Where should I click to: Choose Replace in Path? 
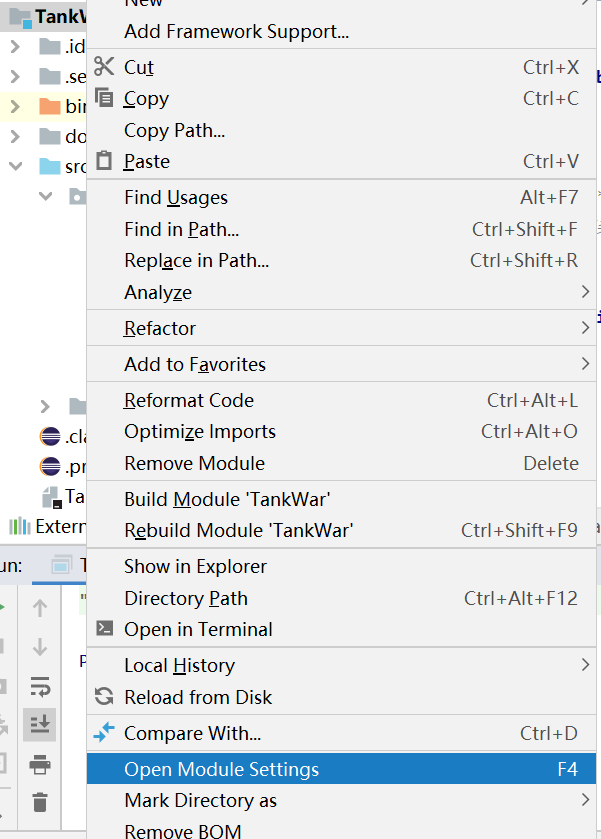coord(341,260)
